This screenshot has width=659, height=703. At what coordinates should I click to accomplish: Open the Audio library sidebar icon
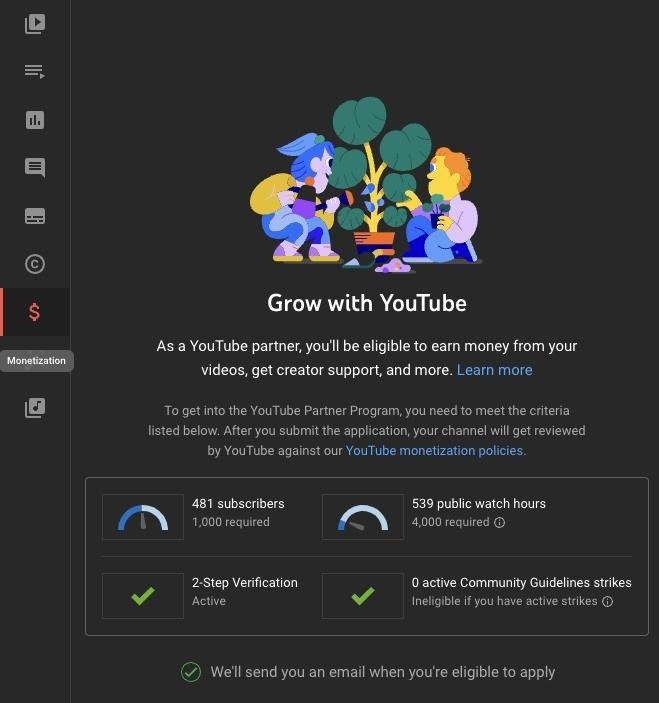click(x=35, y=408)
